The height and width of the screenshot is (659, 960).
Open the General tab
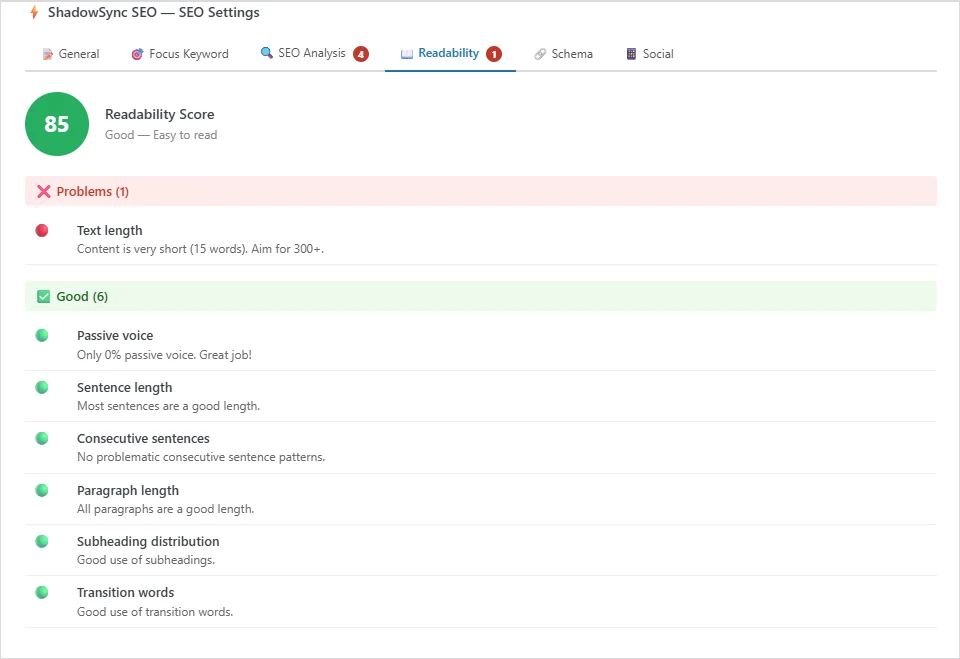(70, 54)
